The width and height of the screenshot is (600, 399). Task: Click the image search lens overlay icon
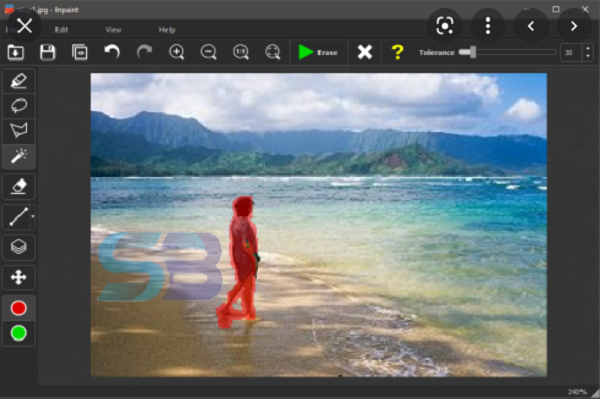pos(445,26)
